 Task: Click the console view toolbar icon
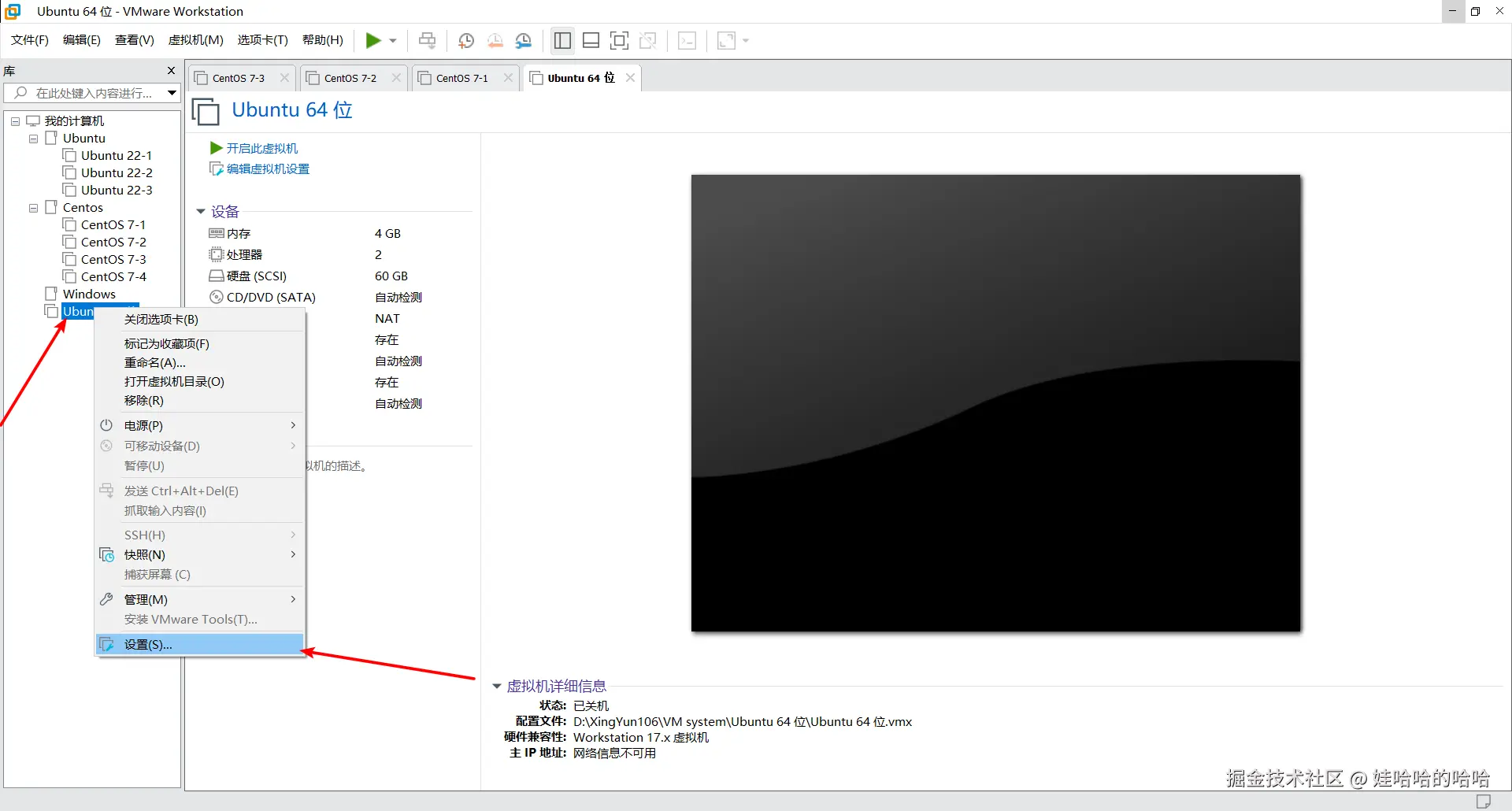tap(687, 40)
